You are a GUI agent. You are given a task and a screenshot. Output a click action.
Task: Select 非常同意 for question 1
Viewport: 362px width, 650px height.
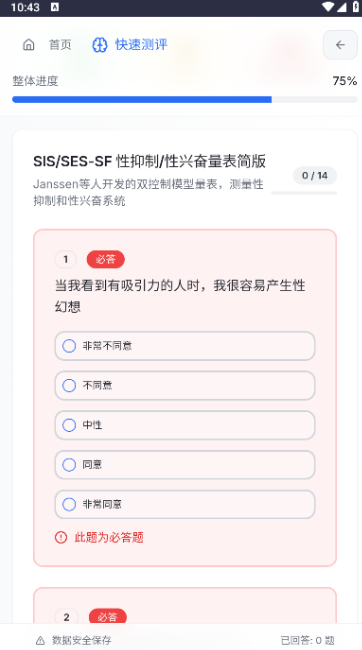(x=185, y=504)
